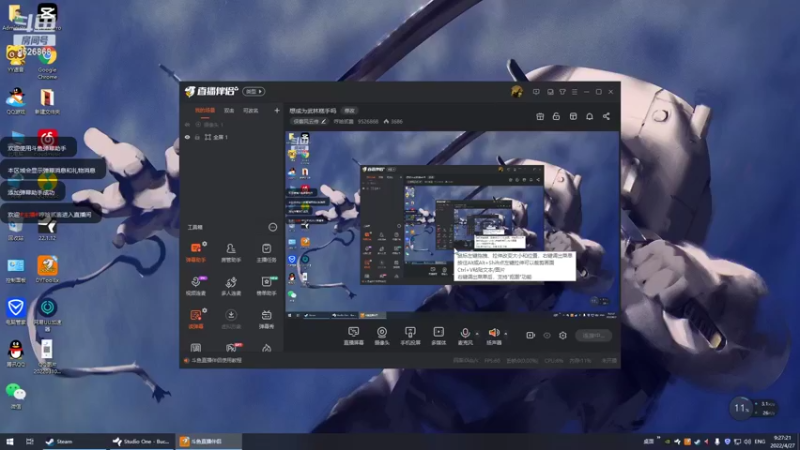Open the 主播任务 tool

(x=266, y=253)
